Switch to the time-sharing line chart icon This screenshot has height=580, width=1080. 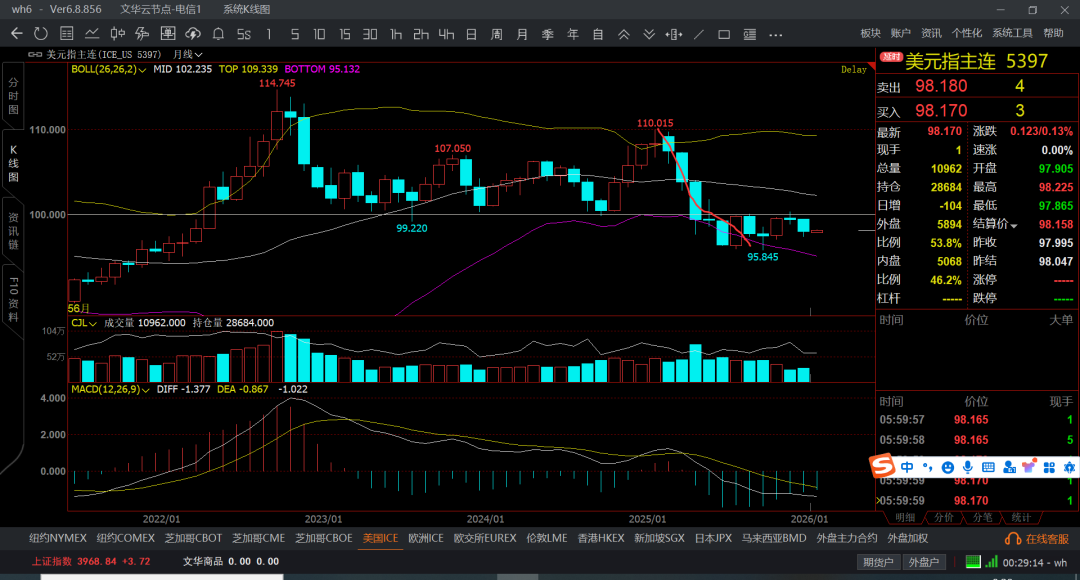click(92, 34)
